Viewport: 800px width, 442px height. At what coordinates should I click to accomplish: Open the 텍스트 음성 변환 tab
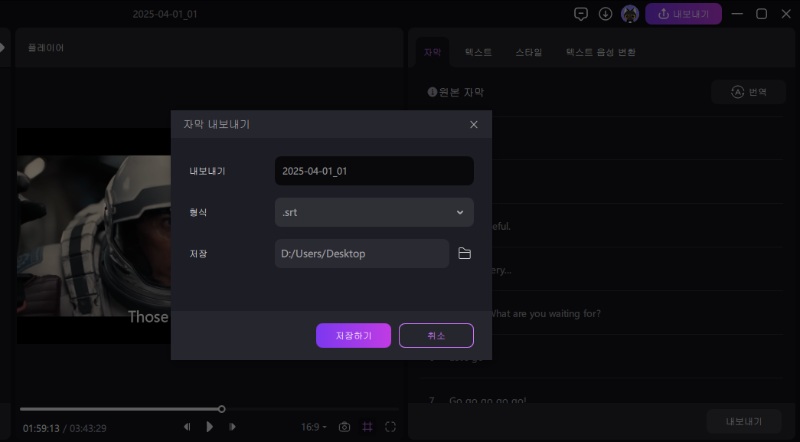pos(601,52)
